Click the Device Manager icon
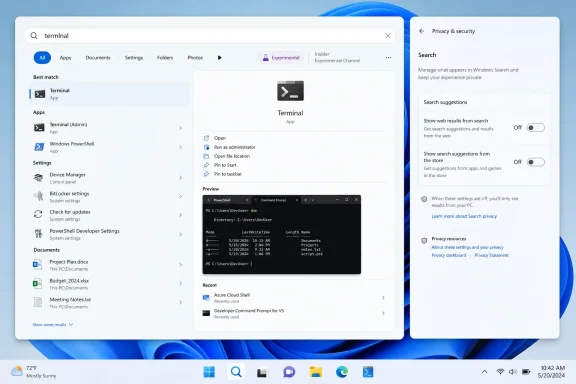Screen dimensions: 576x384 (x=38, y=178)
